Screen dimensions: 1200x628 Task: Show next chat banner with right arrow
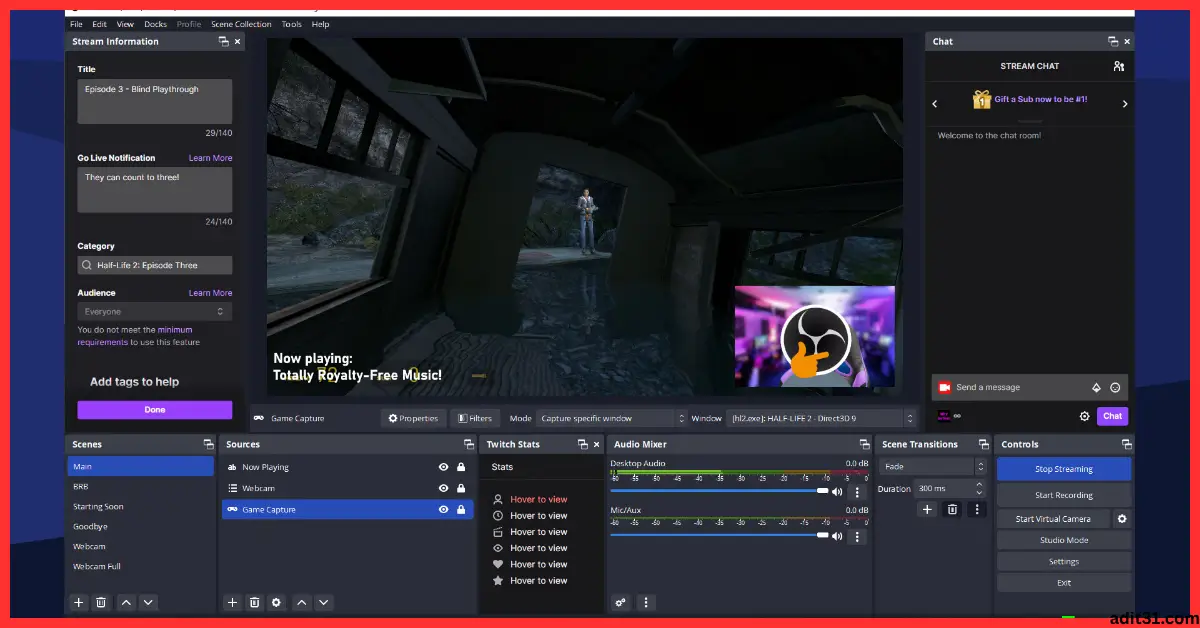1124,103
